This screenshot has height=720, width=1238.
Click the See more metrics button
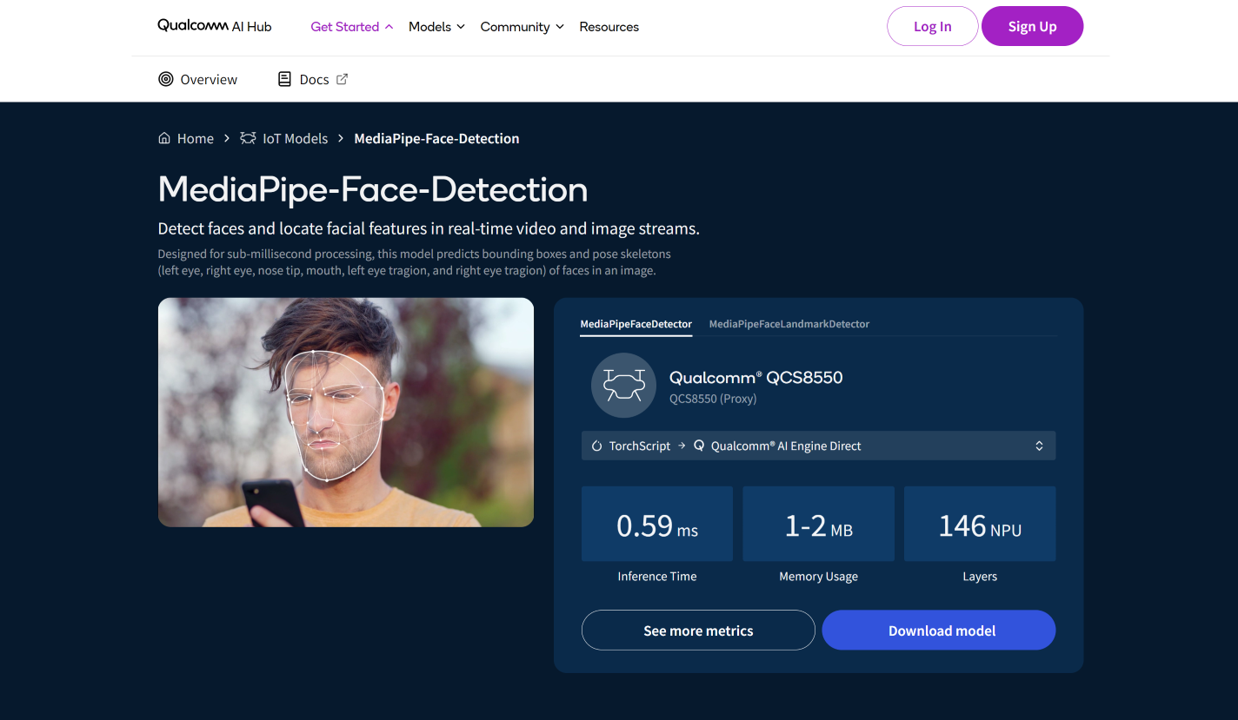[698, 630]
